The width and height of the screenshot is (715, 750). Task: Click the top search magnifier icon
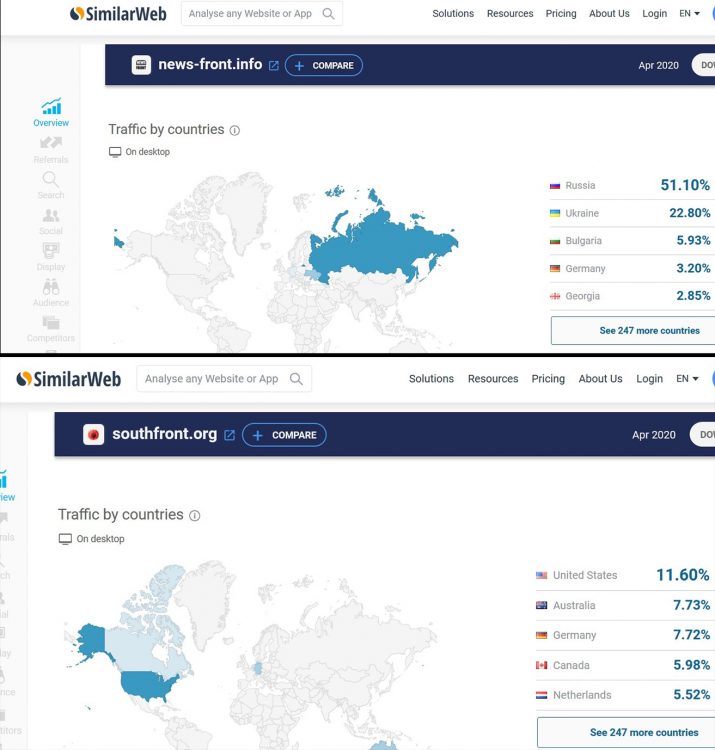coord(329,14)
